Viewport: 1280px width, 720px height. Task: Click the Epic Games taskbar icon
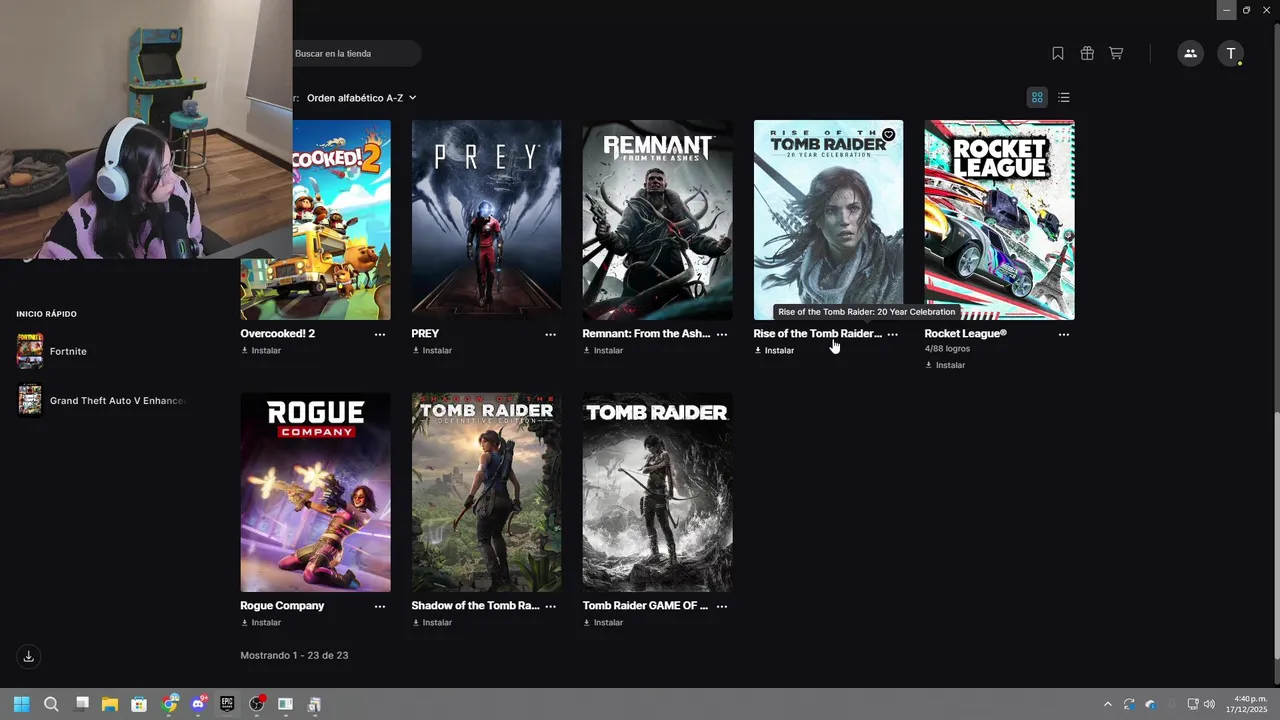pyautogui.click(x=228, y=704)
